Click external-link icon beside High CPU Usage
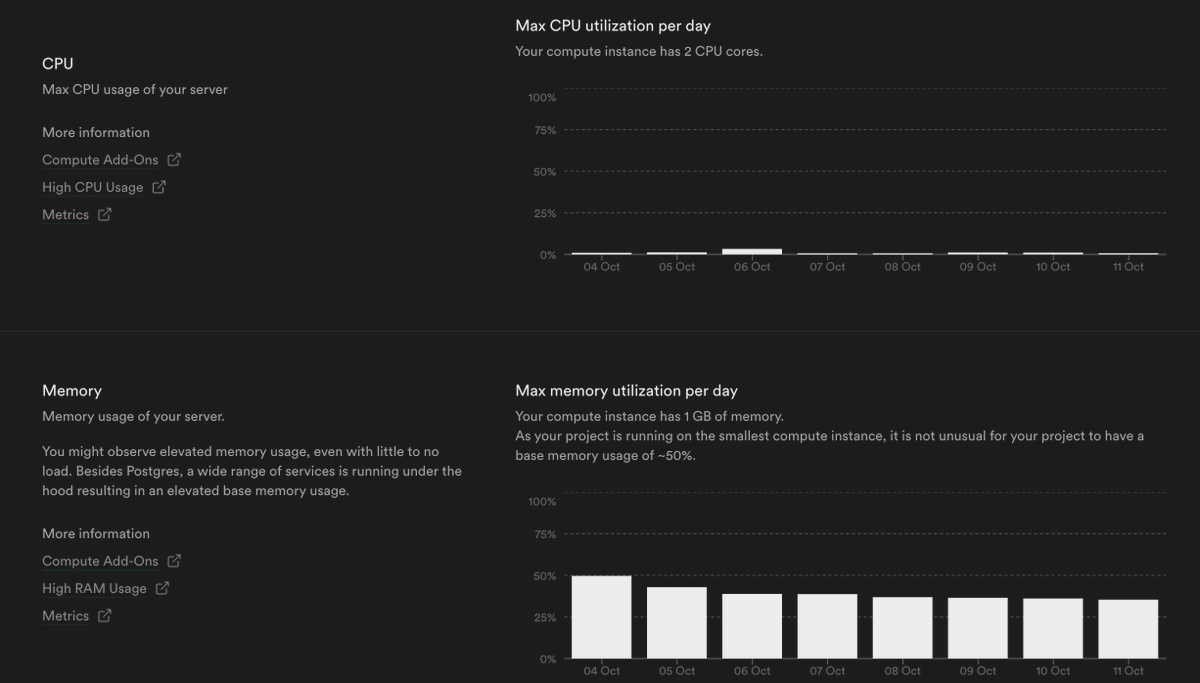The height and width of the screenshot is (683, 1200). pos(159,186)
